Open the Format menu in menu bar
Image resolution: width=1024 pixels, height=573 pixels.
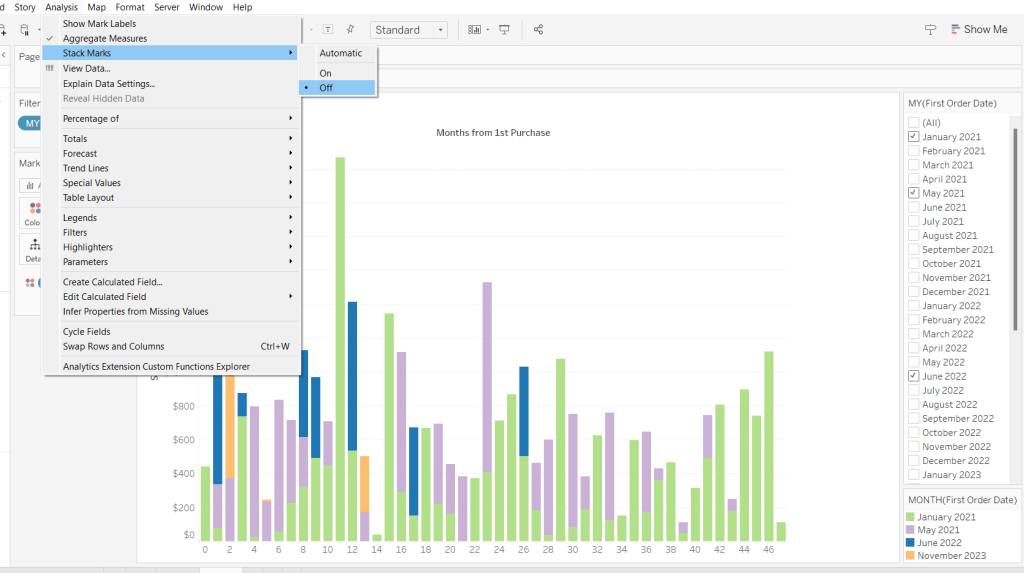[x=130, y=7]
